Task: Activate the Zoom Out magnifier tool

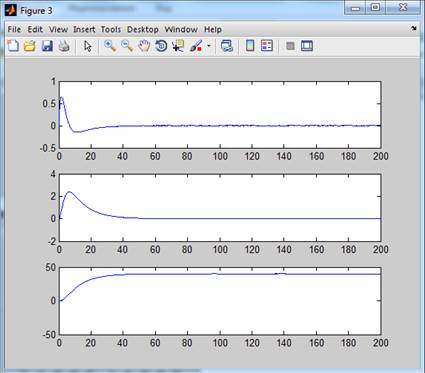Action: tap(127, 46)
